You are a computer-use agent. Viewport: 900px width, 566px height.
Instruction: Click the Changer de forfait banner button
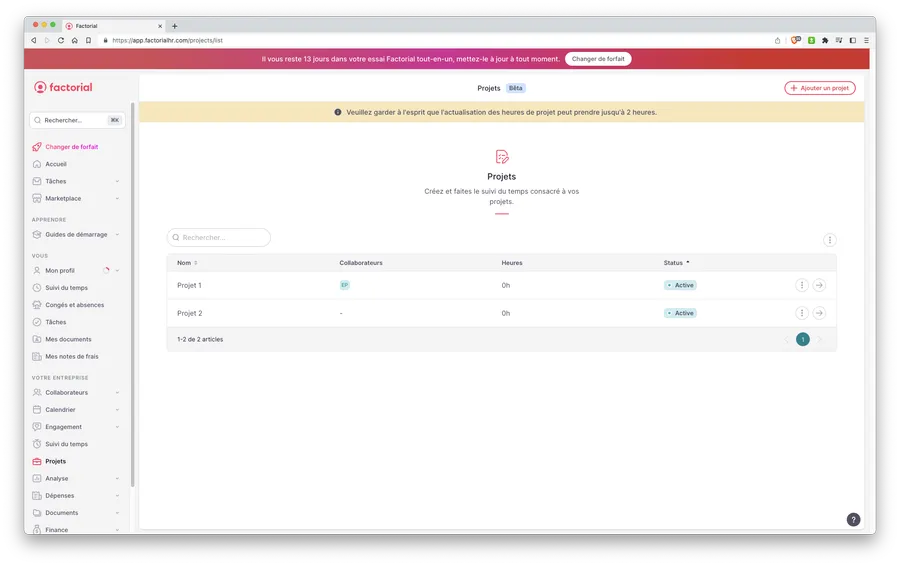(598, 59)
